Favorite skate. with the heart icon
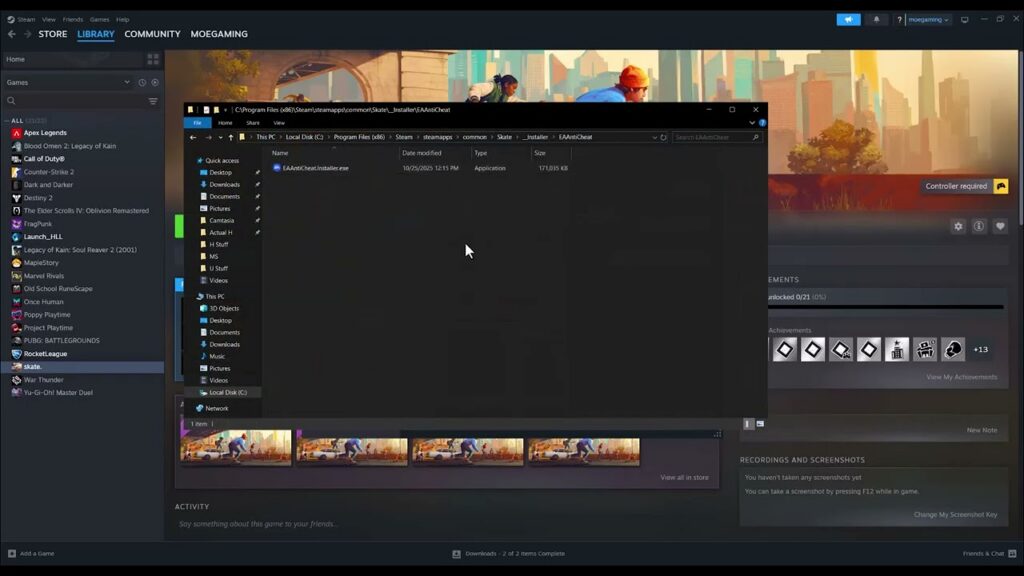1024x576 pixels. click(1000, 226)
